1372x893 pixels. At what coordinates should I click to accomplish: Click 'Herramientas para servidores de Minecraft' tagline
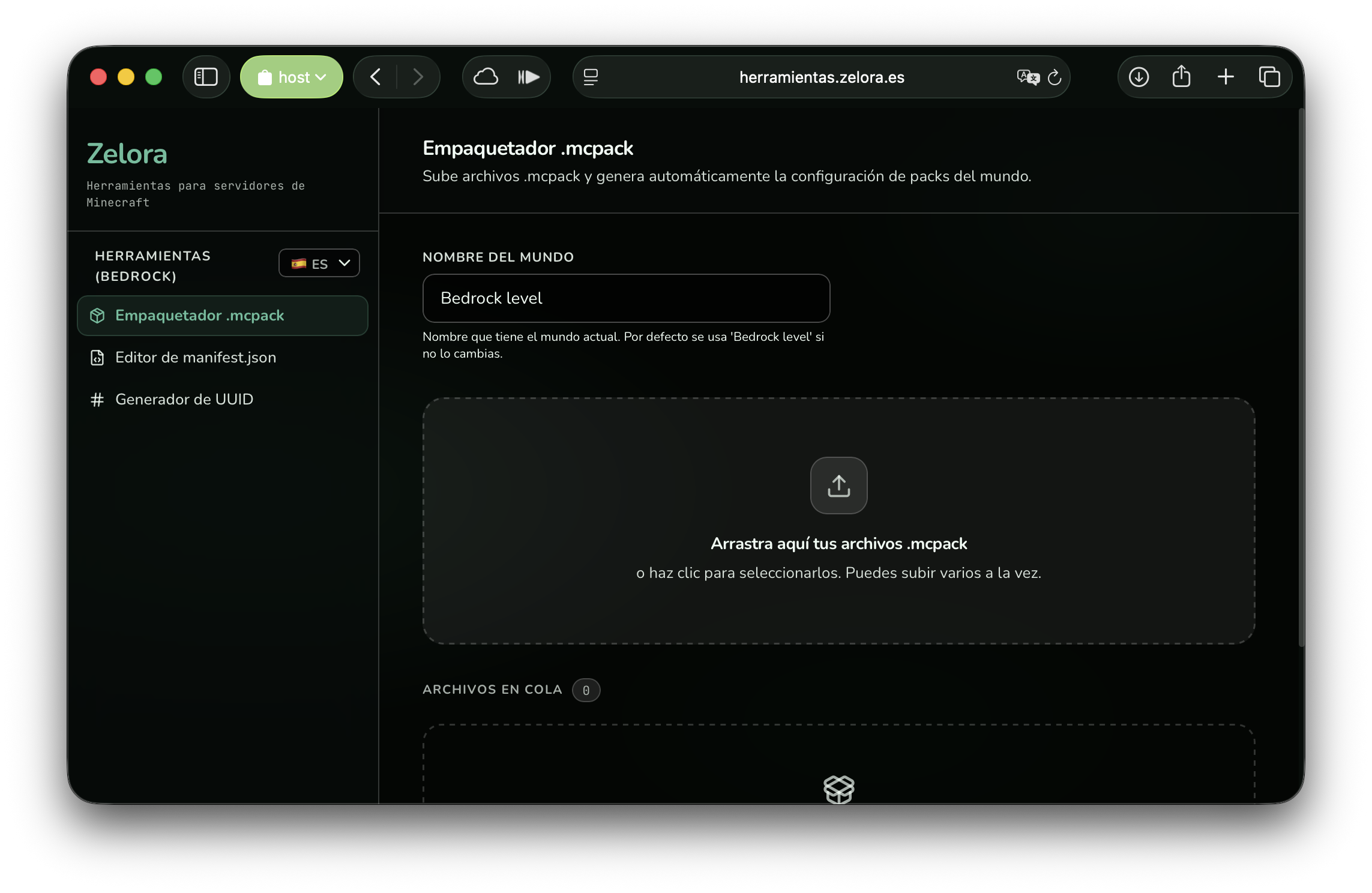click(196, 194)
